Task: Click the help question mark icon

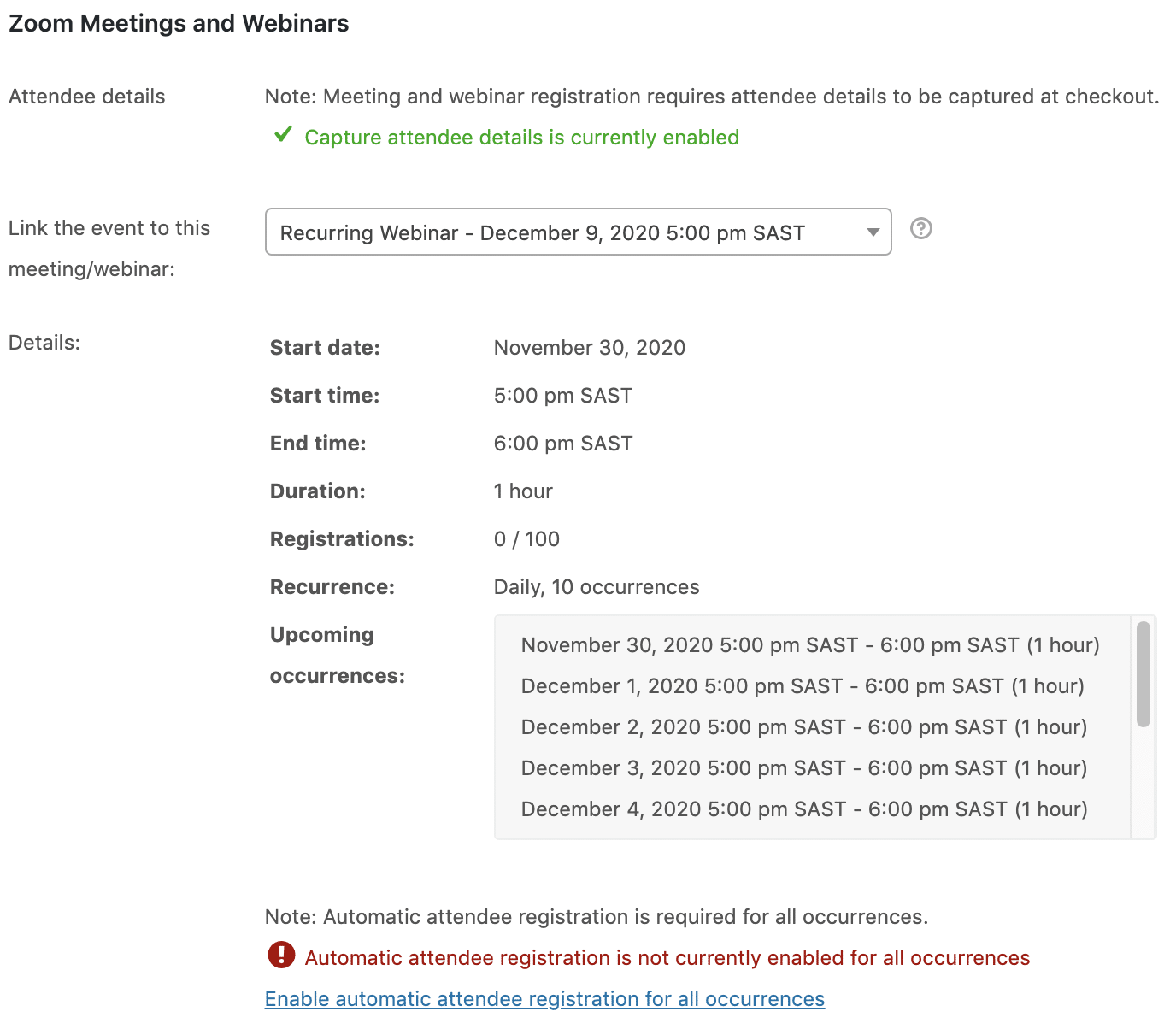Action: coord(920,228)
